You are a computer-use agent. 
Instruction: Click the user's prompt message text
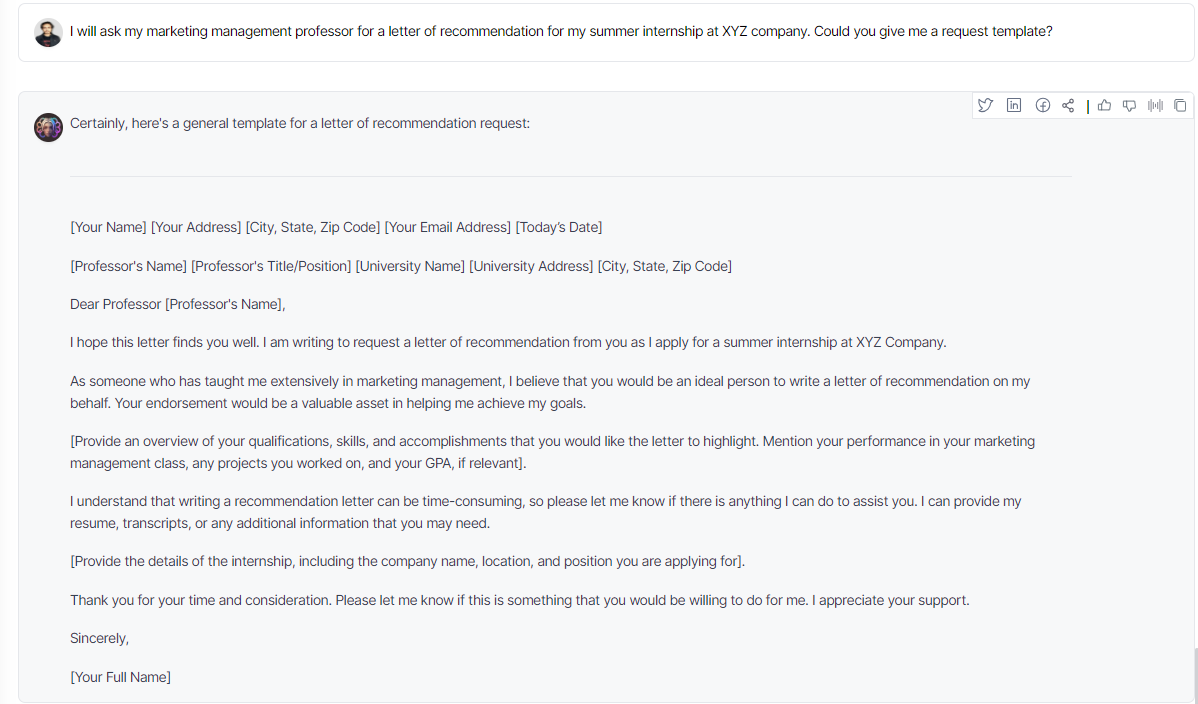point(561,31)
